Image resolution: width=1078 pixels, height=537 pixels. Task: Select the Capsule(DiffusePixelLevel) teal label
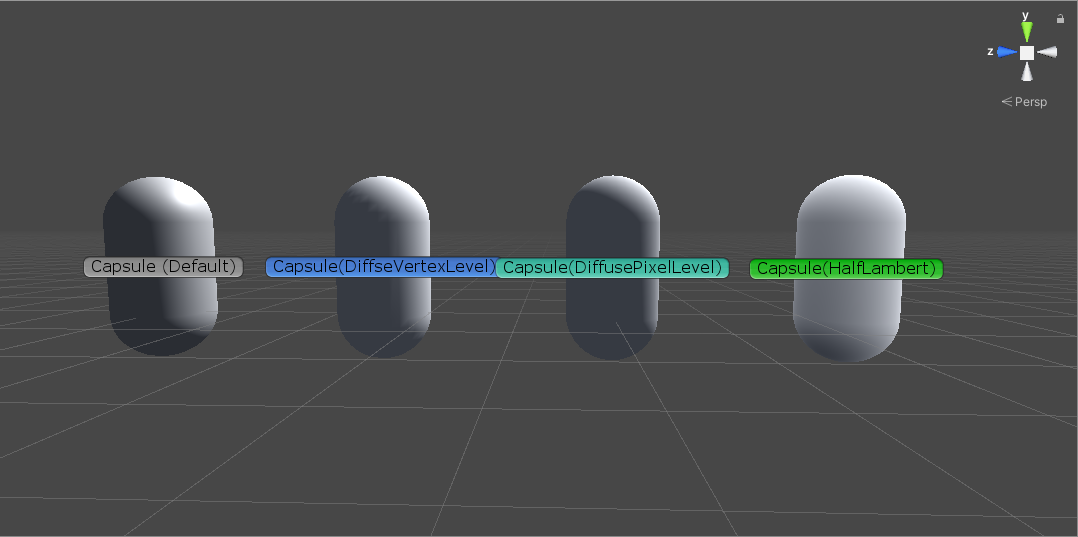pos(613,267)
